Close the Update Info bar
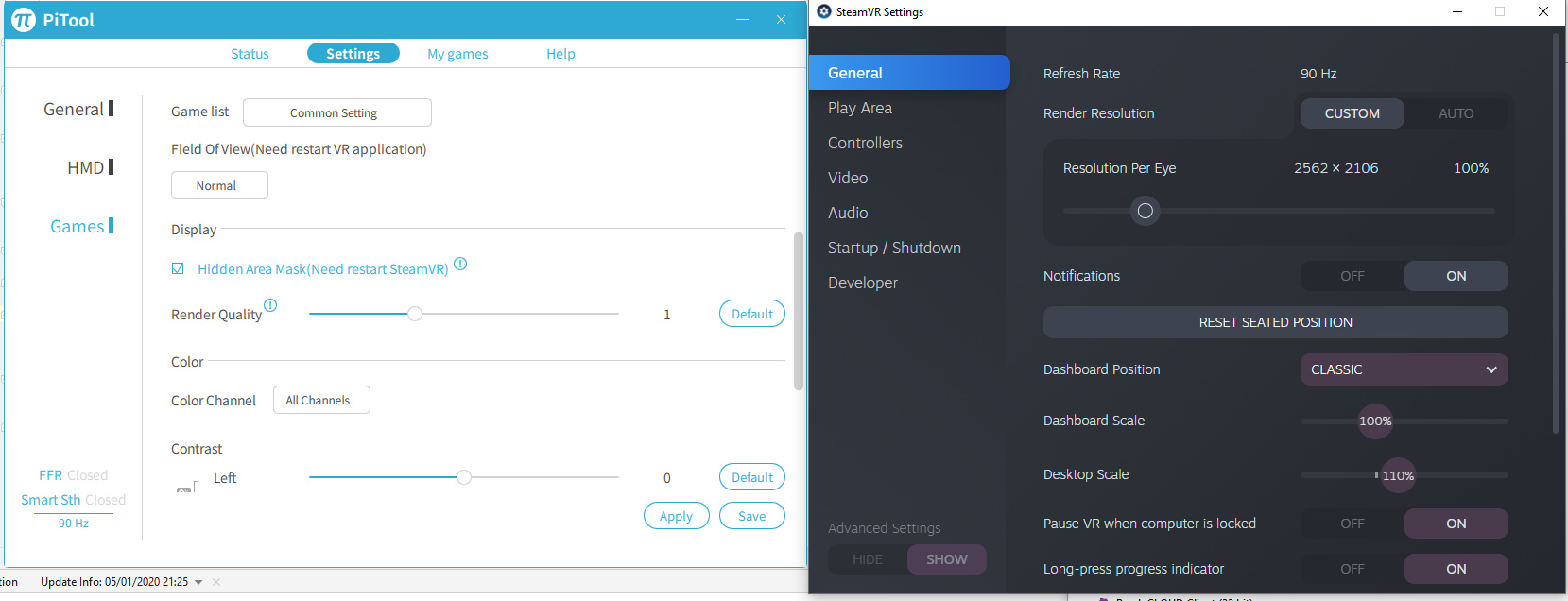This screenshot has height=601, width=1568. 216,582
